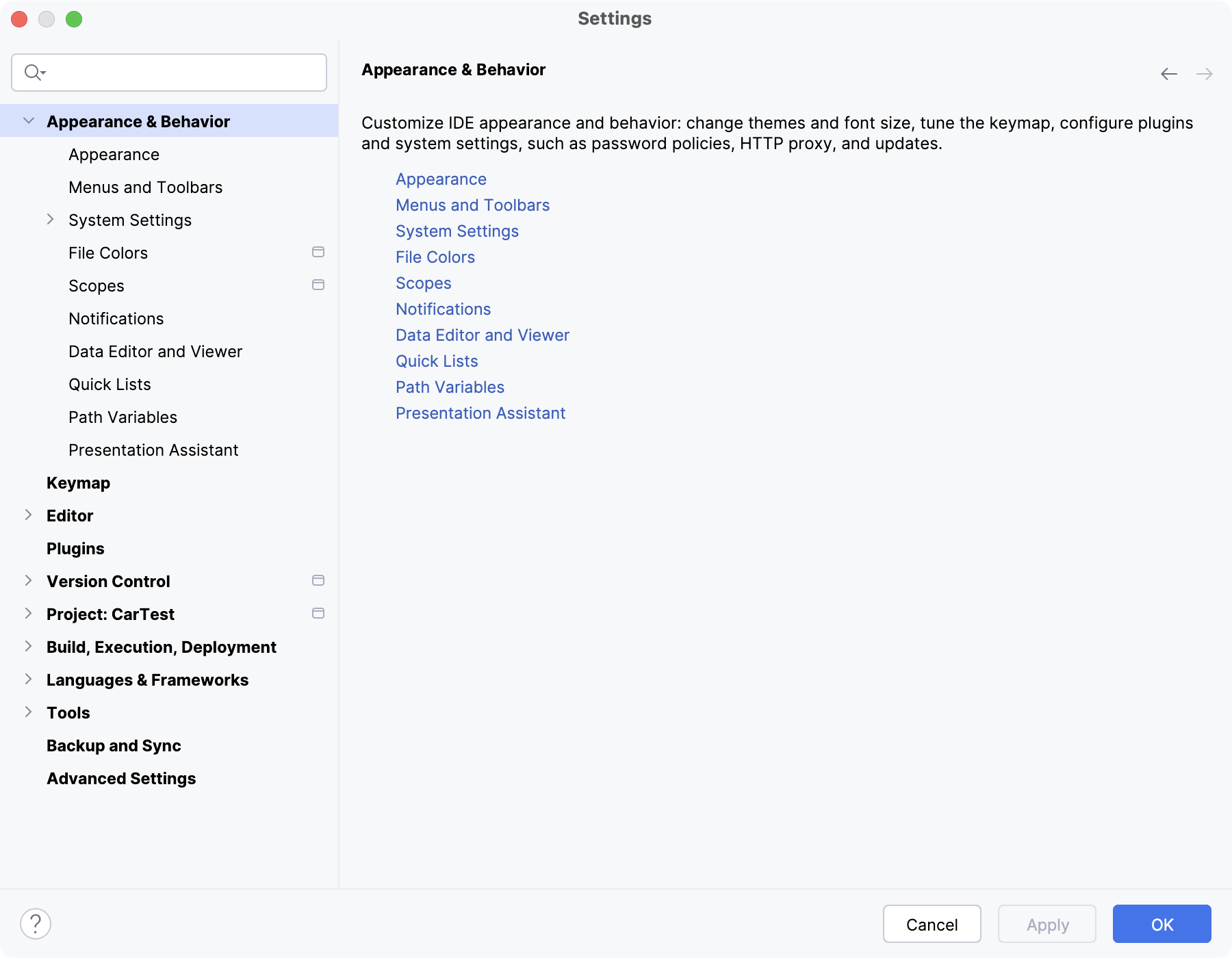Click the Apply button
The width and height of the screenshot is (1232, 958).
click(1047, 924)
